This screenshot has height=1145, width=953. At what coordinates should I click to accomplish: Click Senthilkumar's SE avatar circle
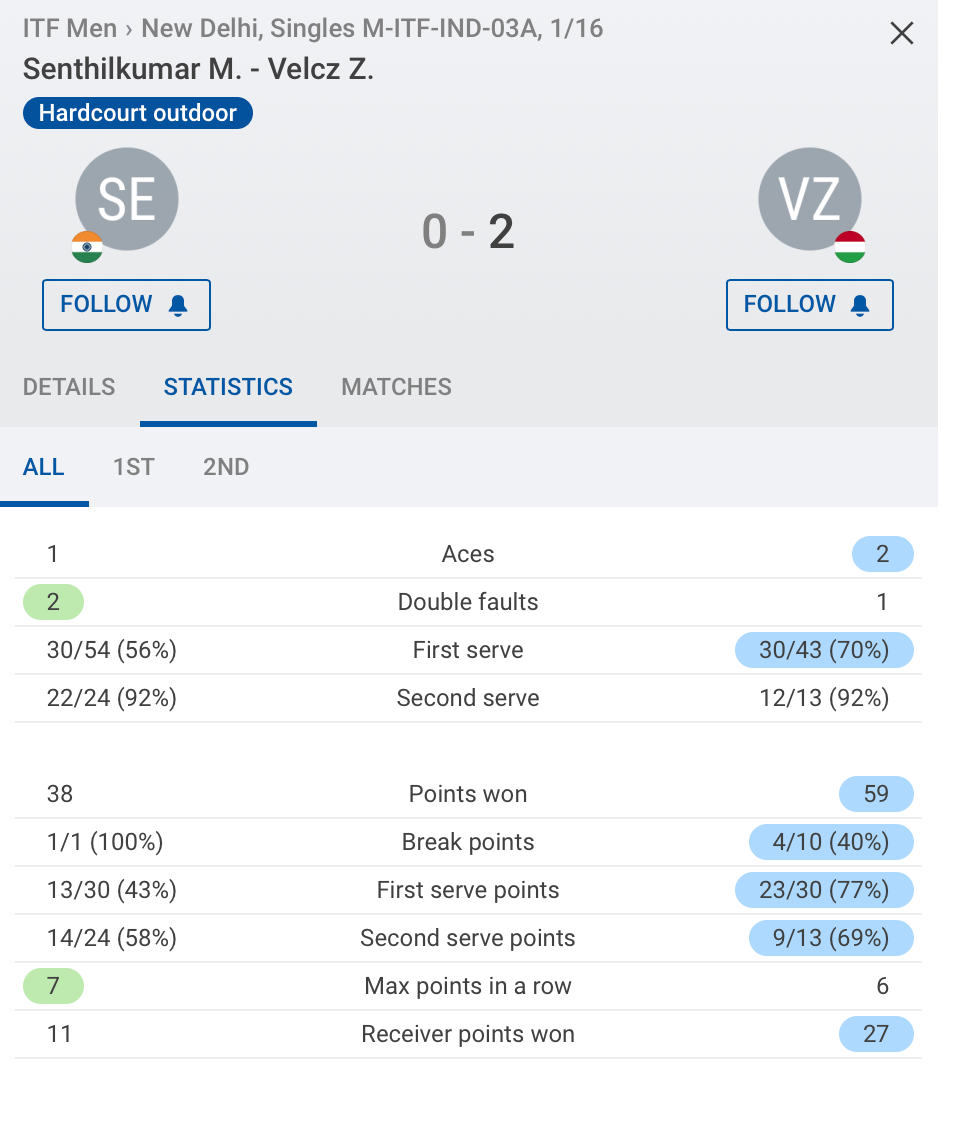pos(127,198)
